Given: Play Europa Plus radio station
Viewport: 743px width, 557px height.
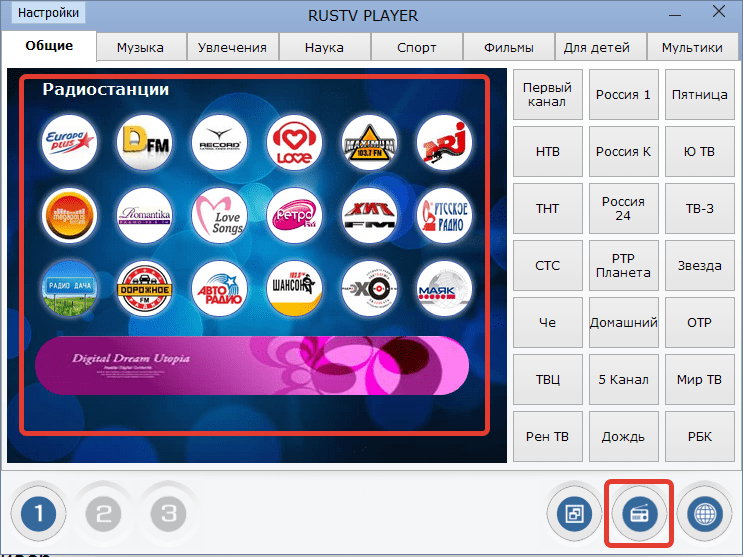Looking at the screenshot, I should 70,142.
